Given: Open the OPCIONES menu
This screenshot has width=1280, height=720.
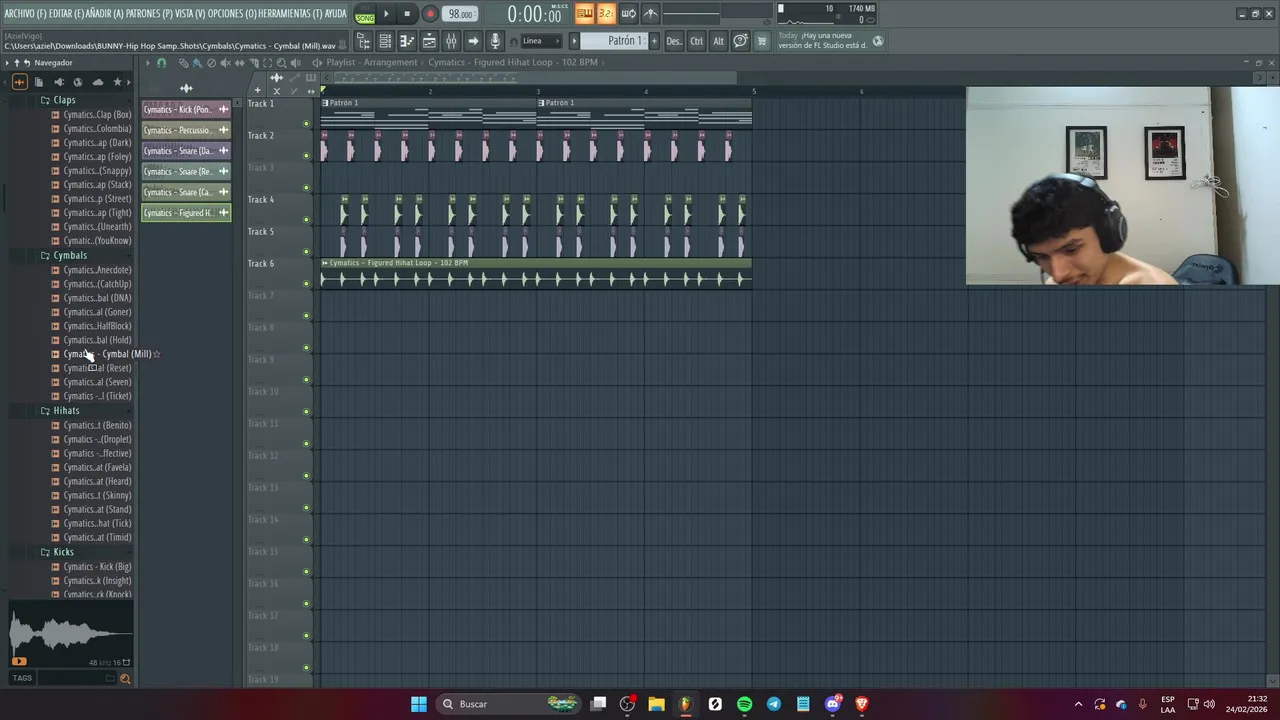Looking at the screenshot, I should [x=232, y=14].
